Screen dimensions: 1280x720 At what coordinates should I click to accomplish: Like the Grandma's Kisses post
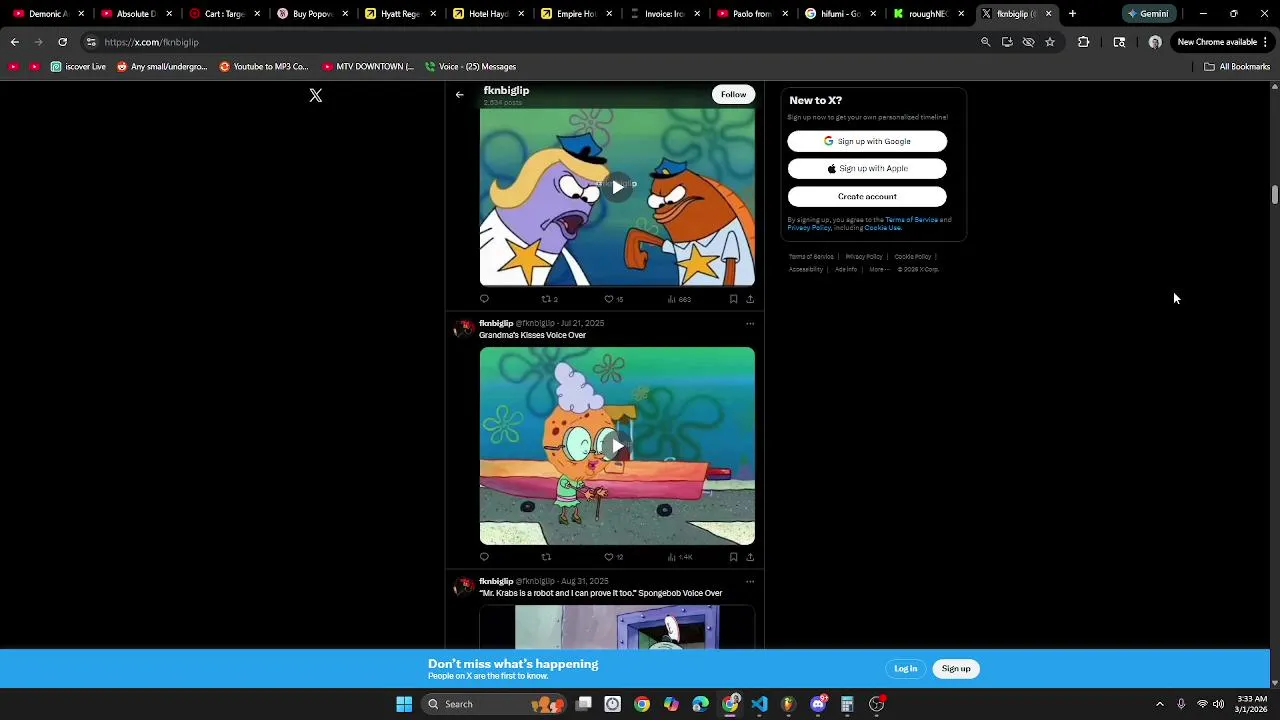click(613, 557)
